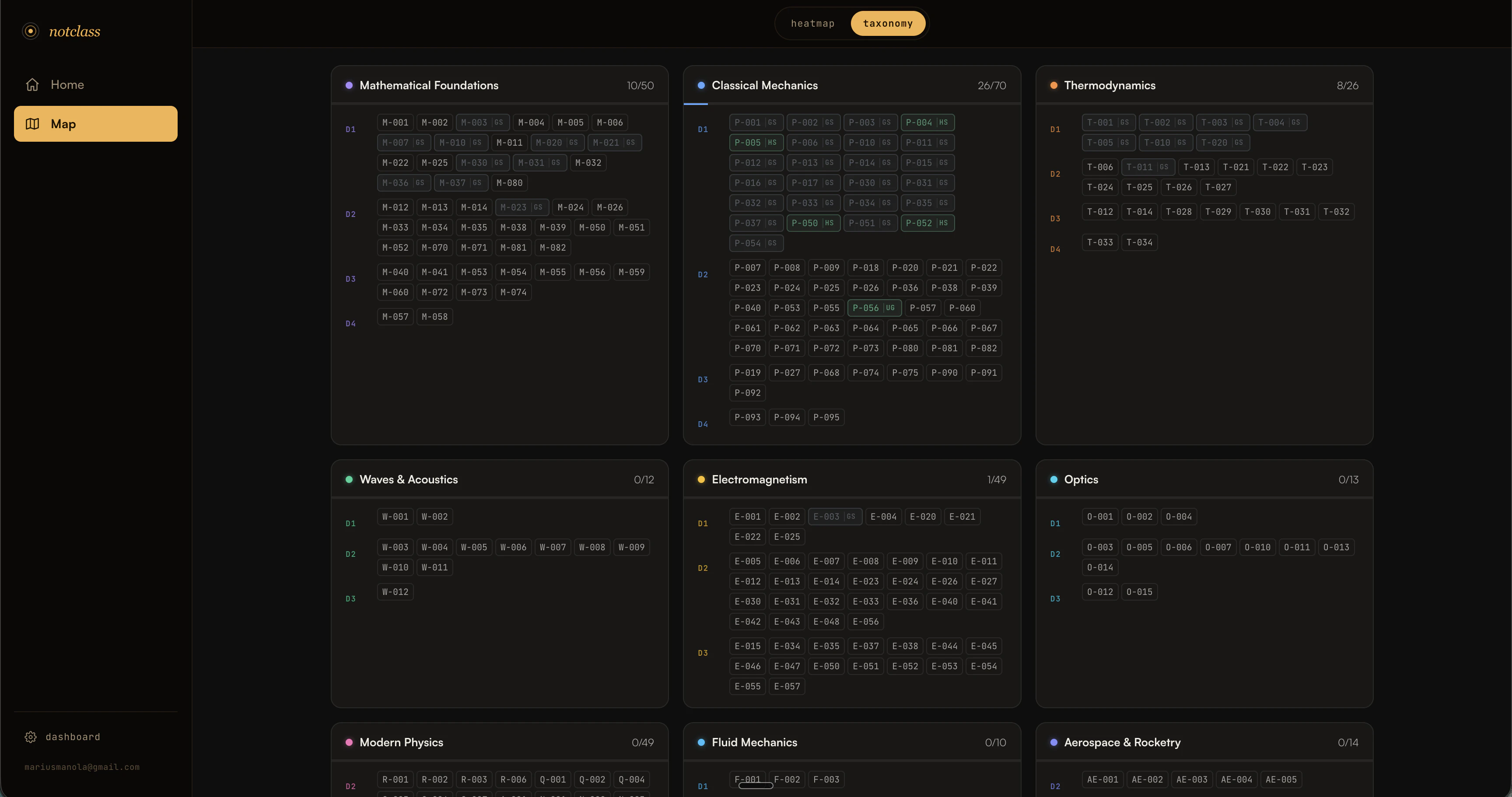Click the pink dot beside Modern Physics
1512x797 pixels.
(x=349, y=742)
